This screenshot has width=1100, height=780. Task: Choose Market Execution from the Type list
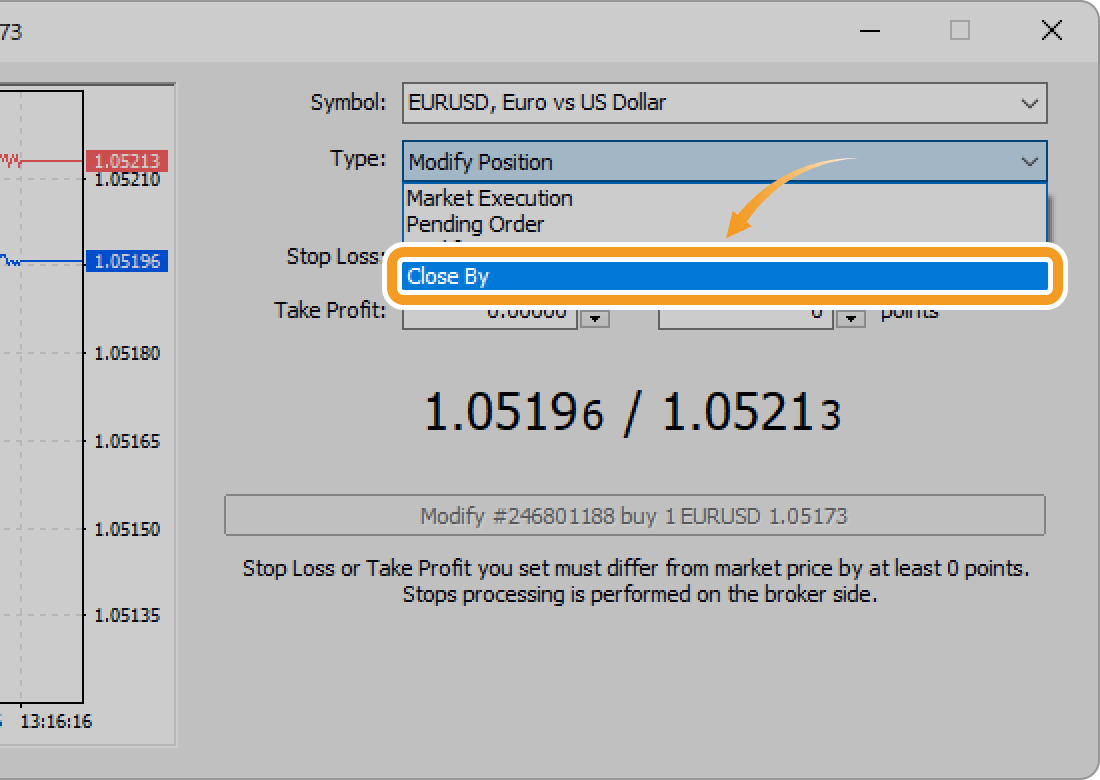pos(489,198)
